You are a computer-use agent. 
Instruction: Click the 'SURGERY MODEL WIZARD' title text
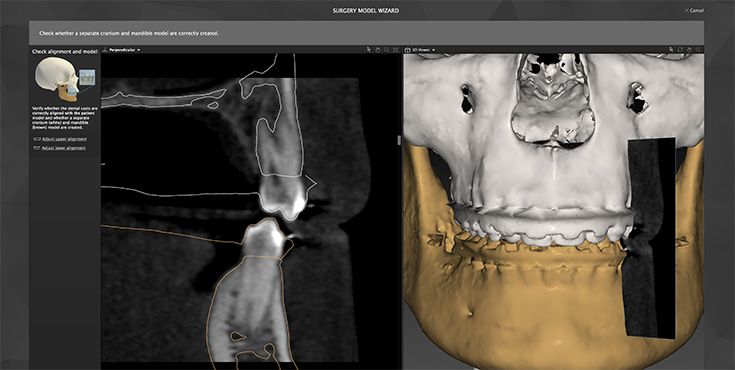pos(367,10)
